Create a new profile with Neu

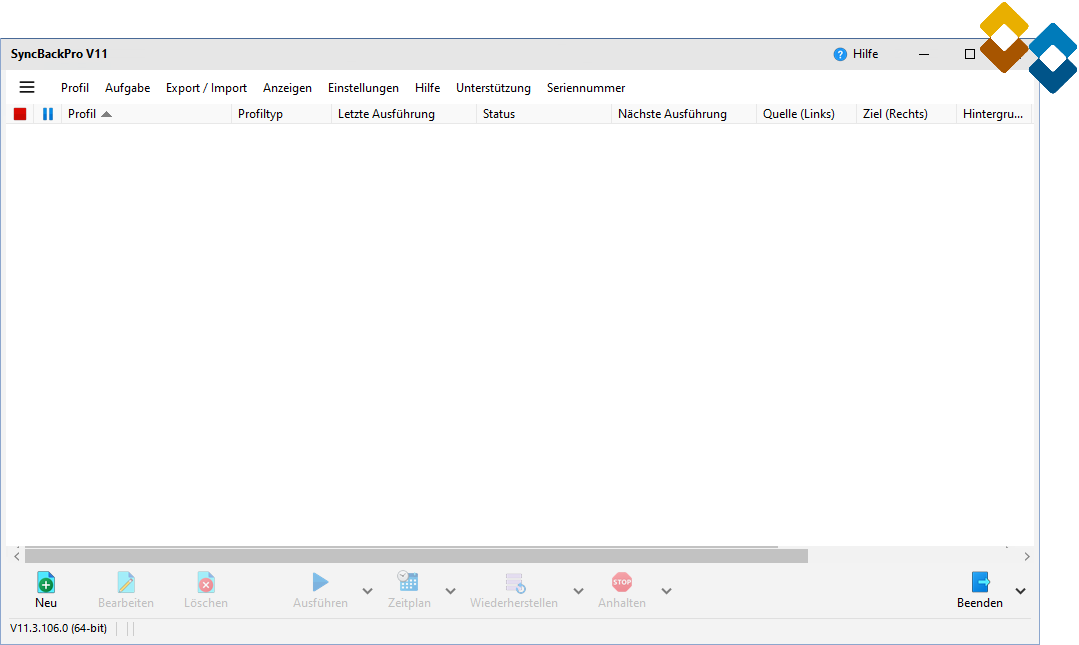46,590
